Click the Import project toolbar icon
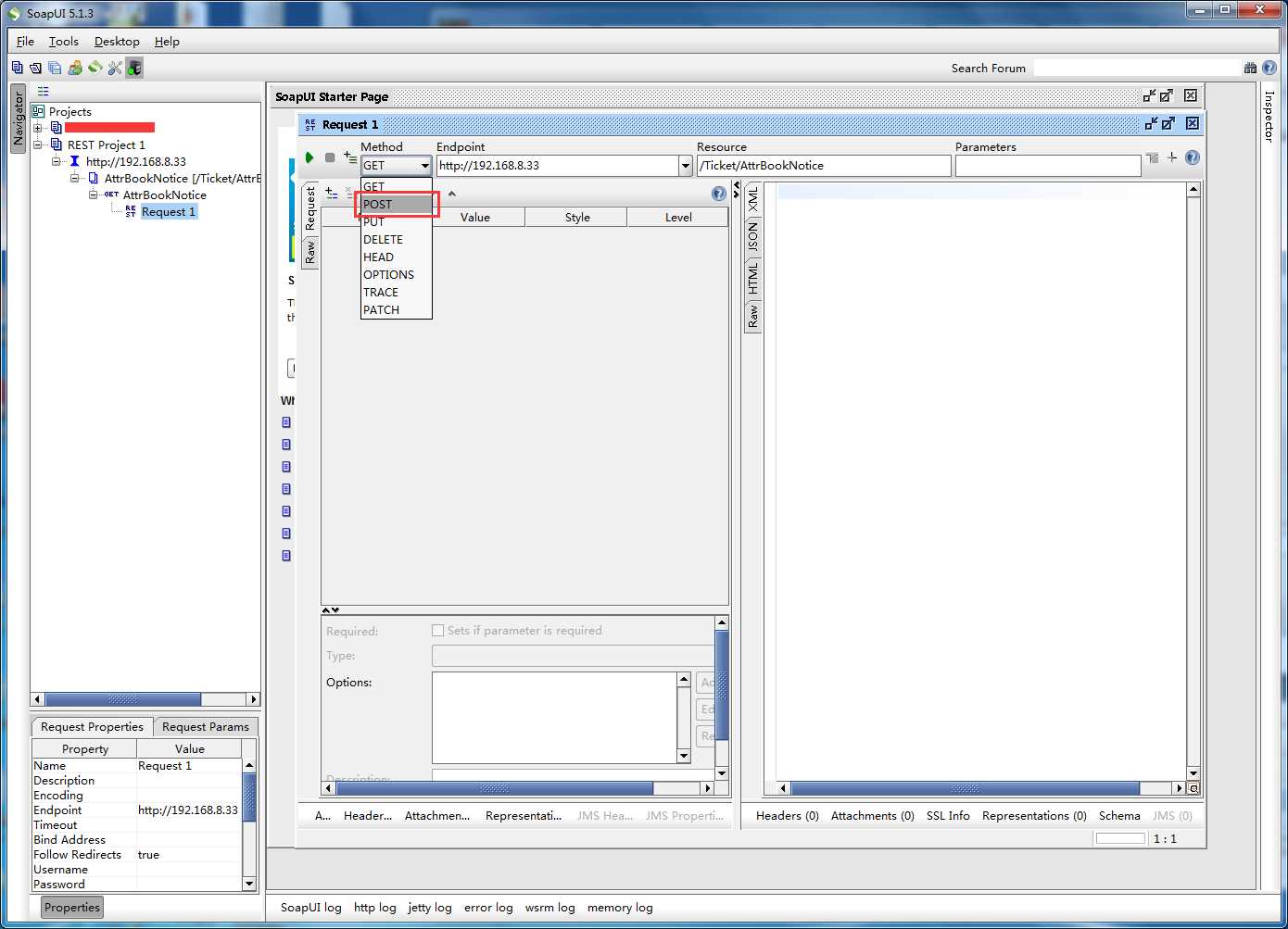This screenshot has width=1288, height=929. 35,68
